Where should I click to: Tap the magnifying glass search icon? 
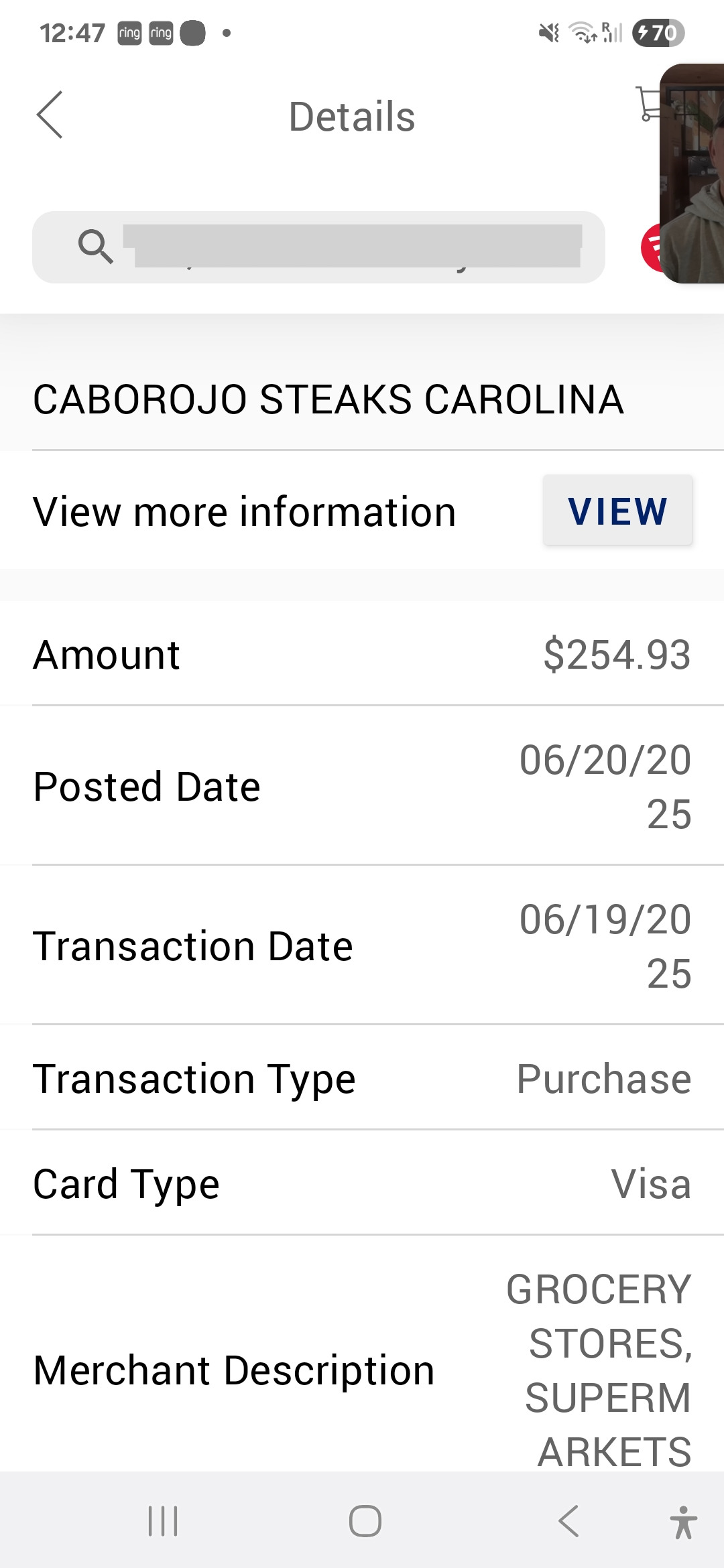tap(95, 247)
